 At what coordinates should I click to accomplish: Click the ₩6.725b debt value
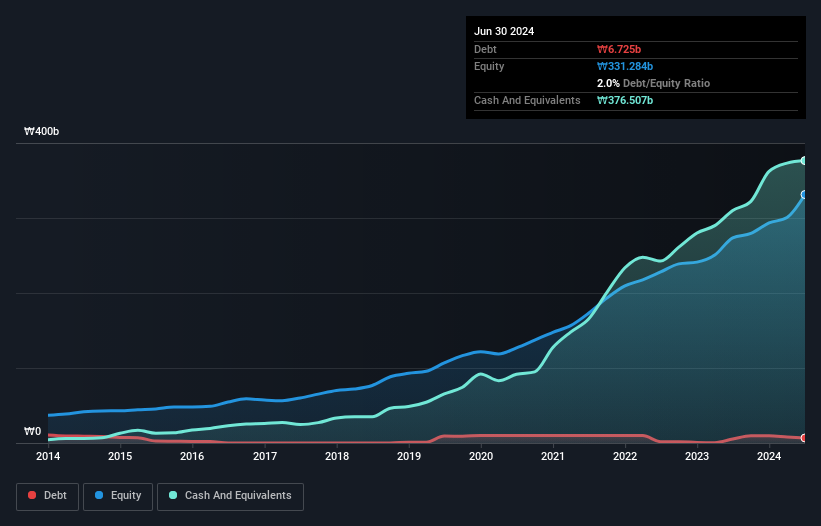(619, 49)
